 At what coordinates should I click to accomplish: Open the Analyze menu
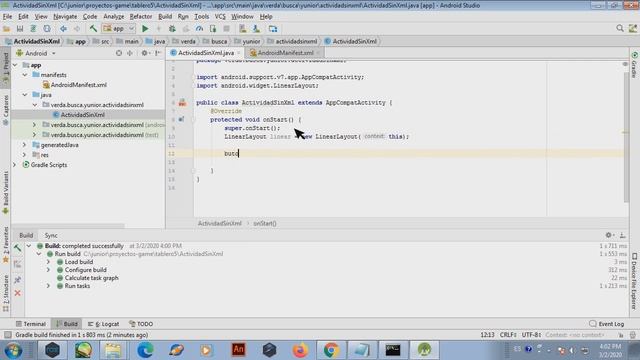click(x=113, y=16)
